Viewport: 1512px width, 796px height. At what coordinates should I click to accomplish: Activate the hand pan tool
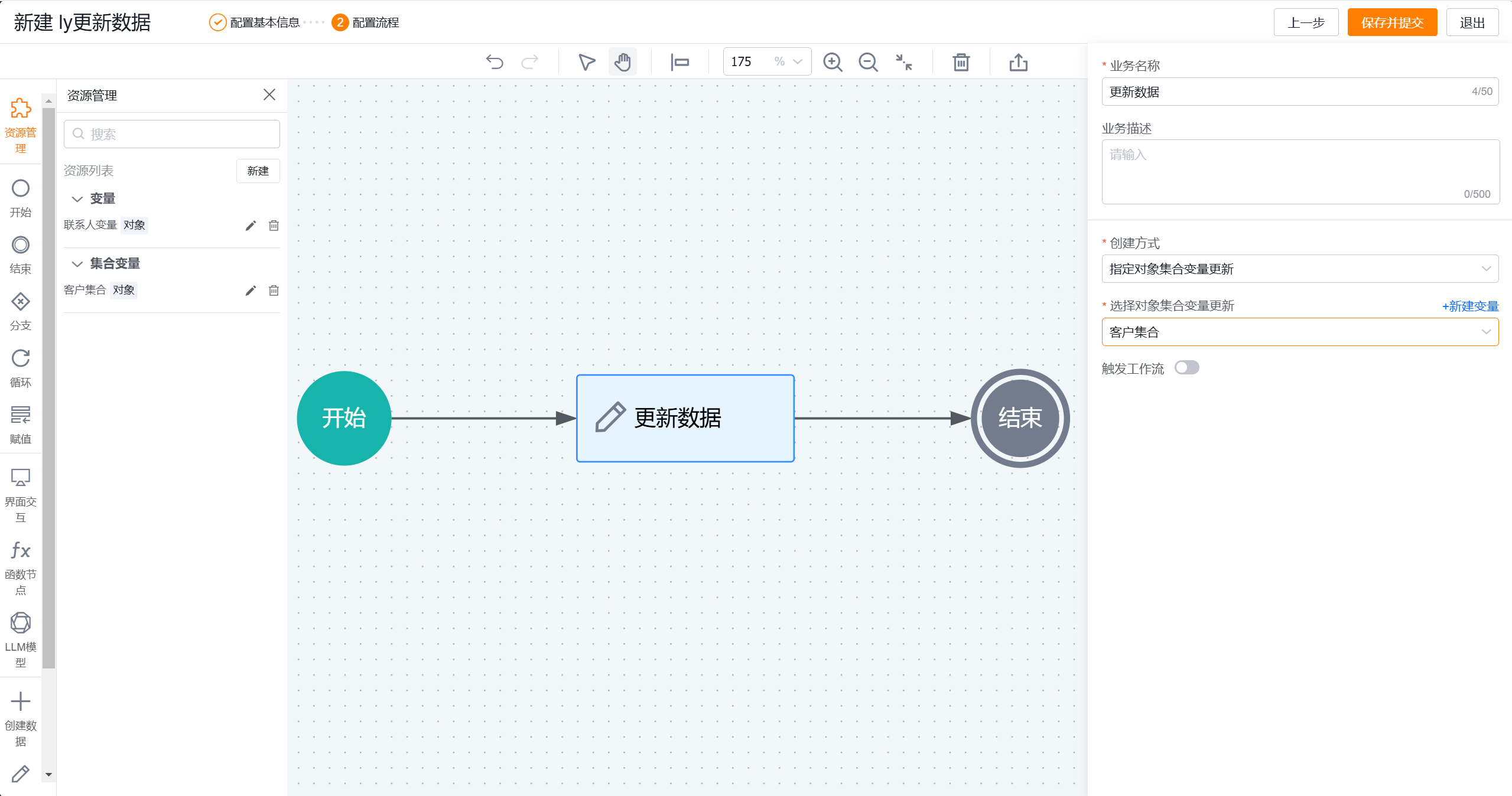click(622, 62)
